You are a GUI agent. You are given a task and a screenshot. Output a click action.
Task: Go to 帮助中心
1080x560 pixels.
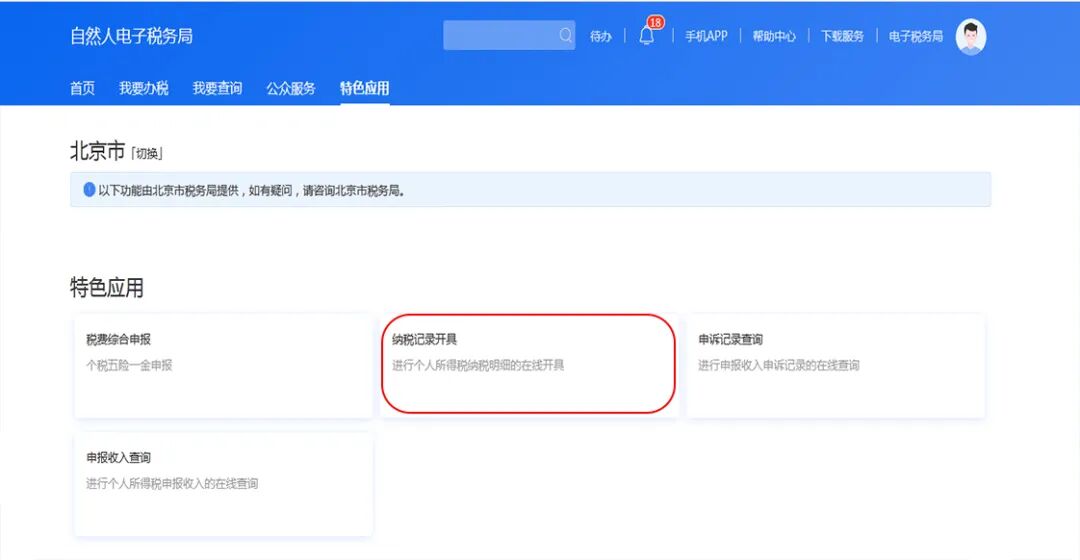click(774, 37)
